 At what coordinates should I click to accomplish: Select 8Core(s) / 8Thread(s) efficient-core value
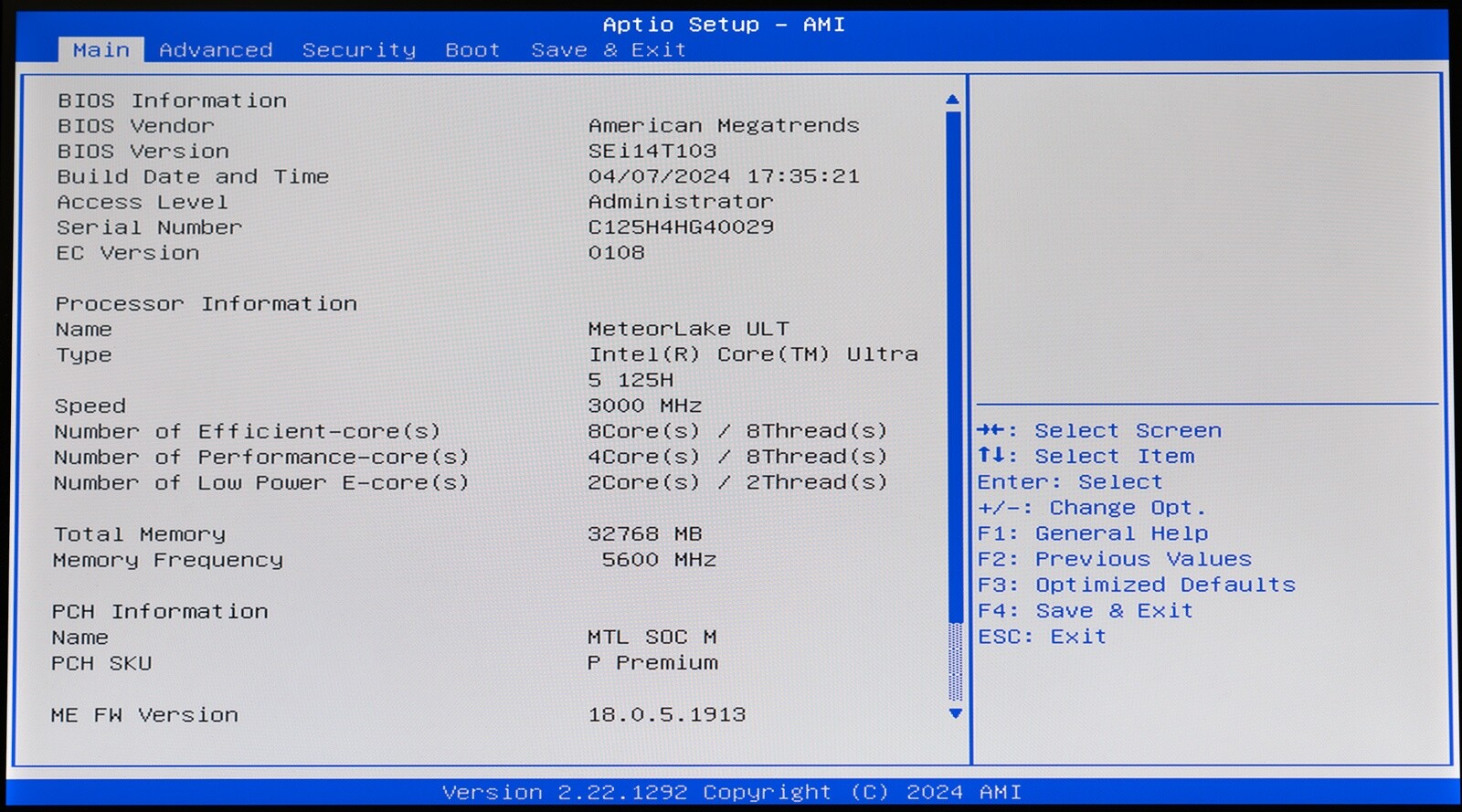[737, 431]
